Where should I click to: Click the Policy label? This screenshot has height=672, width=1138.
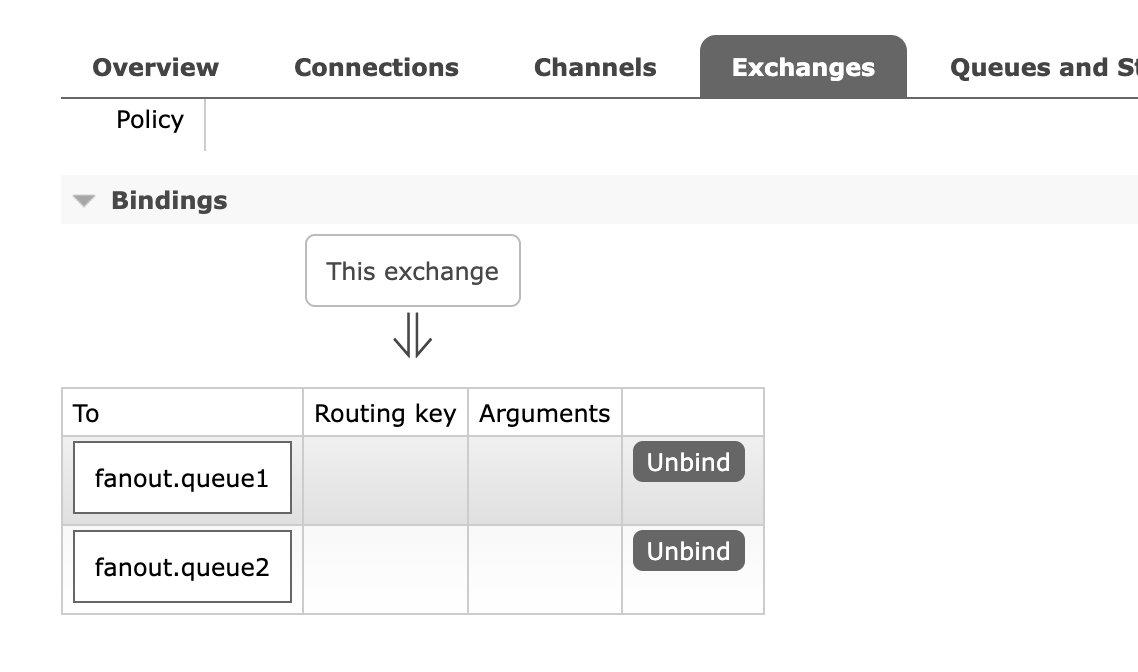[x=150, y=120]
